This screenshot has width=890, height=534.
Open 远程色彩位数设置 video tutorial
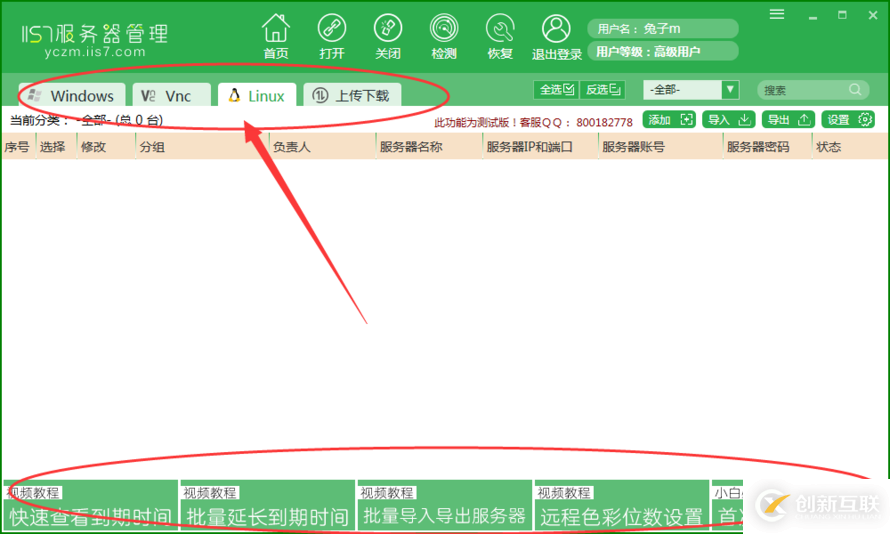(x=622, y=506)
